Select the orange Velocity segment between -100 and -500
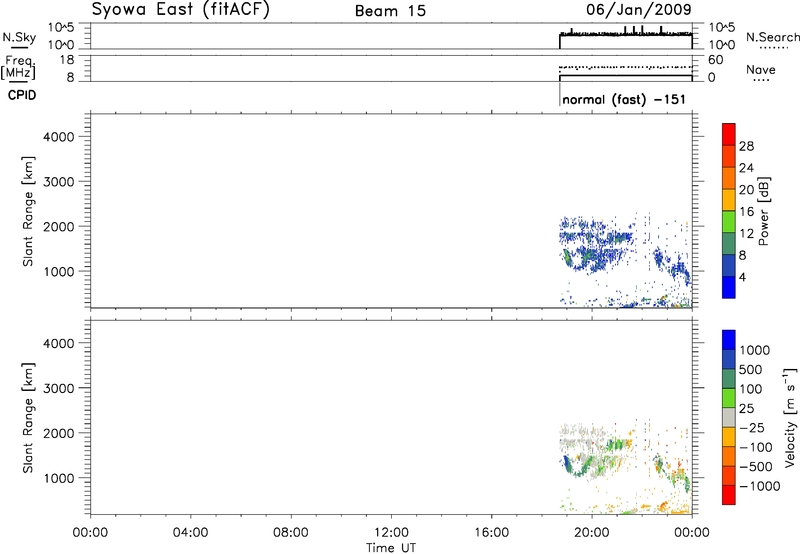The image size is (800, 554). [729, 456]
